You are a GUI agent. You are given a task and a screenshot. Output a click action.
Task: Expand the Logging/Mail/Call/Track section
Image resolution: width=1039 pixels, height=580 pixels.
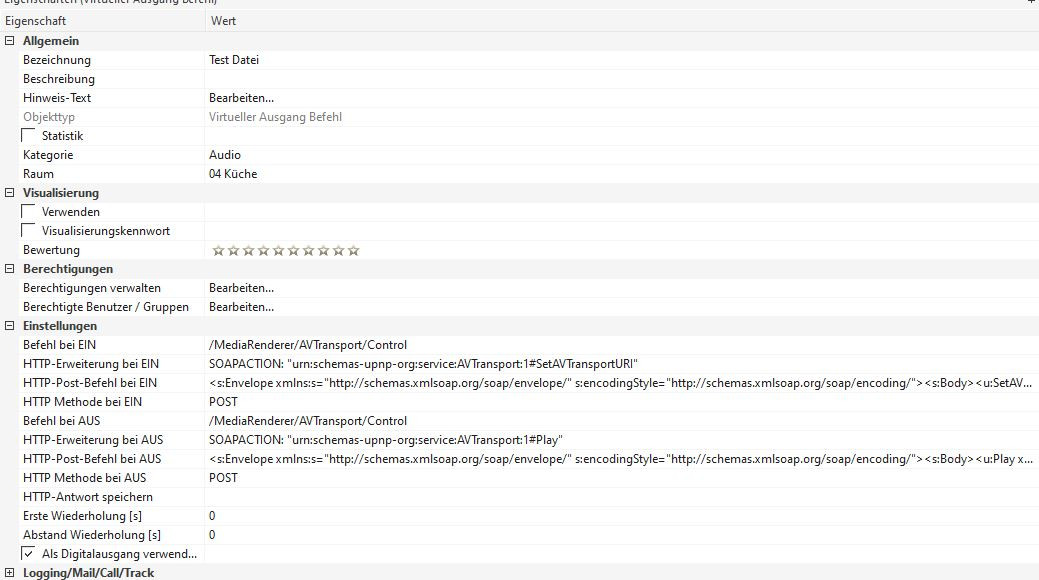click(x=10, y=573)
